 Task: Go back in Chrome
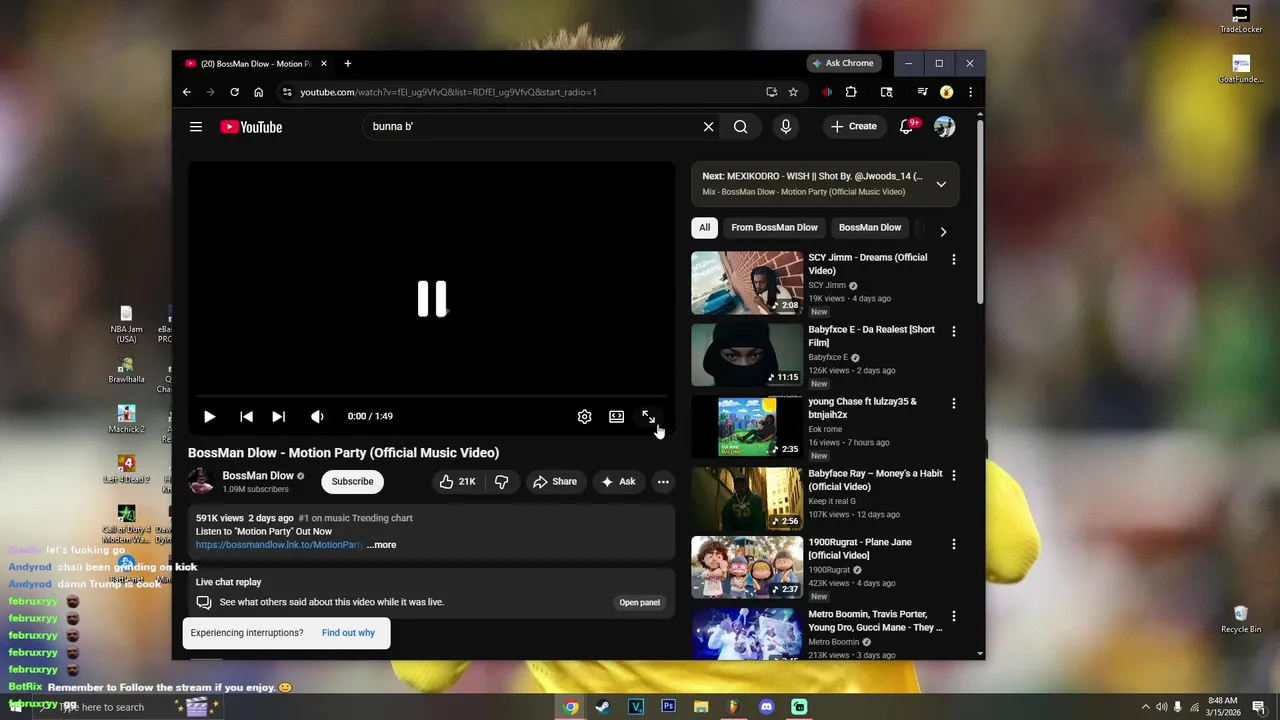pyautogui.click(x=186, y=92)
